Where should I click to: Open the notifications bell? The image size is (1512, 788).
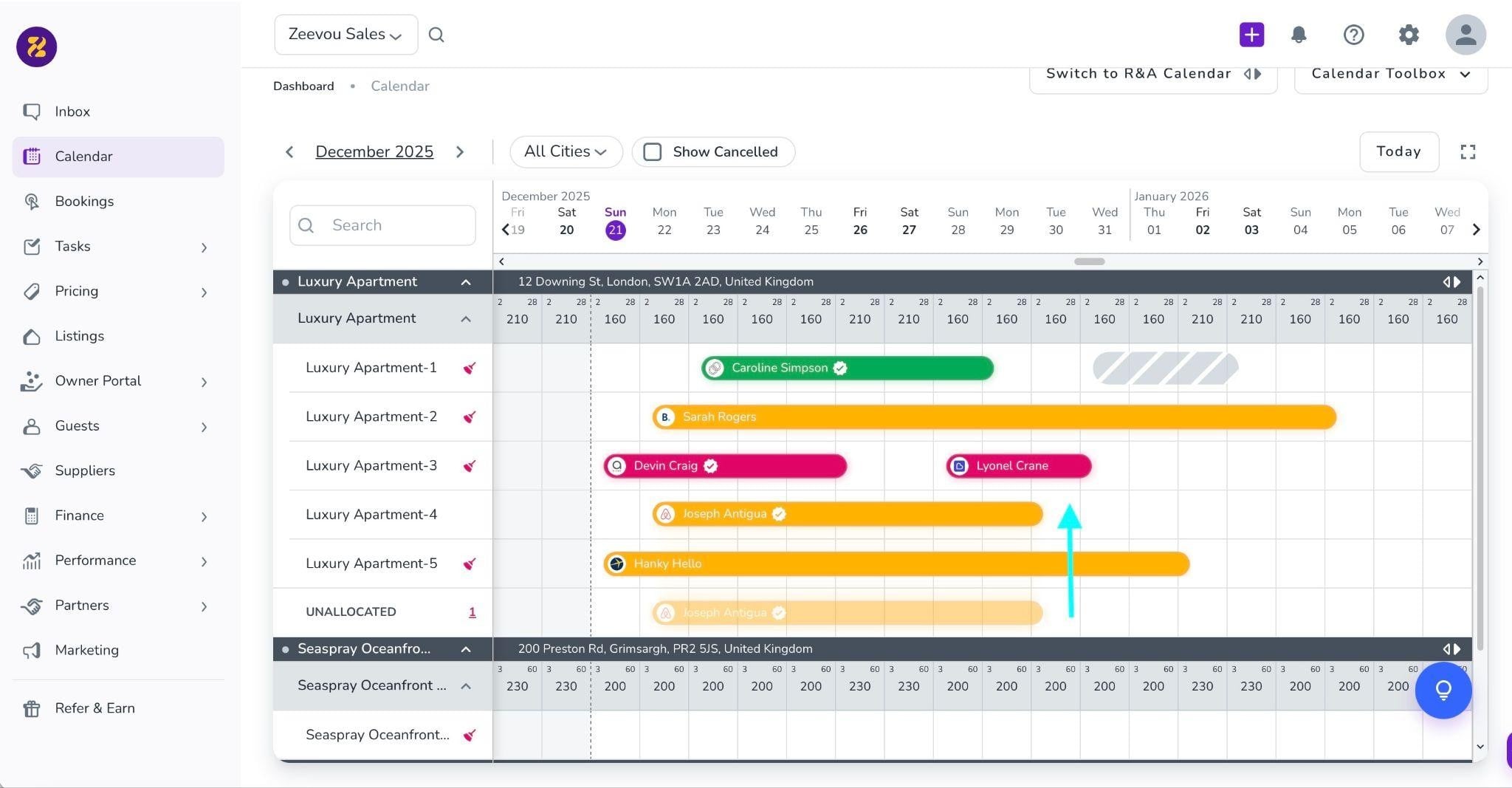click(1299, 35)
